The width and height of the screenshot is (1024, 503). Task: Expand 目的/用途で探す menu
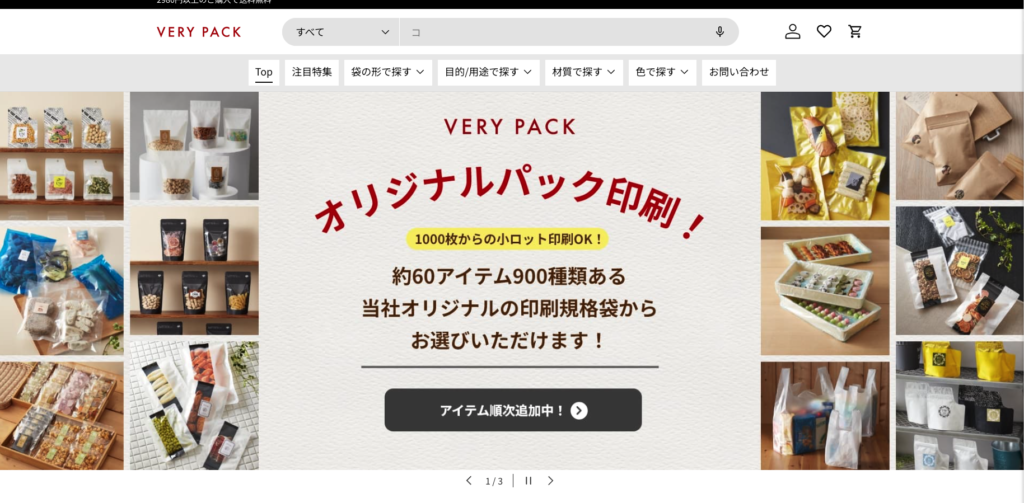488,73
